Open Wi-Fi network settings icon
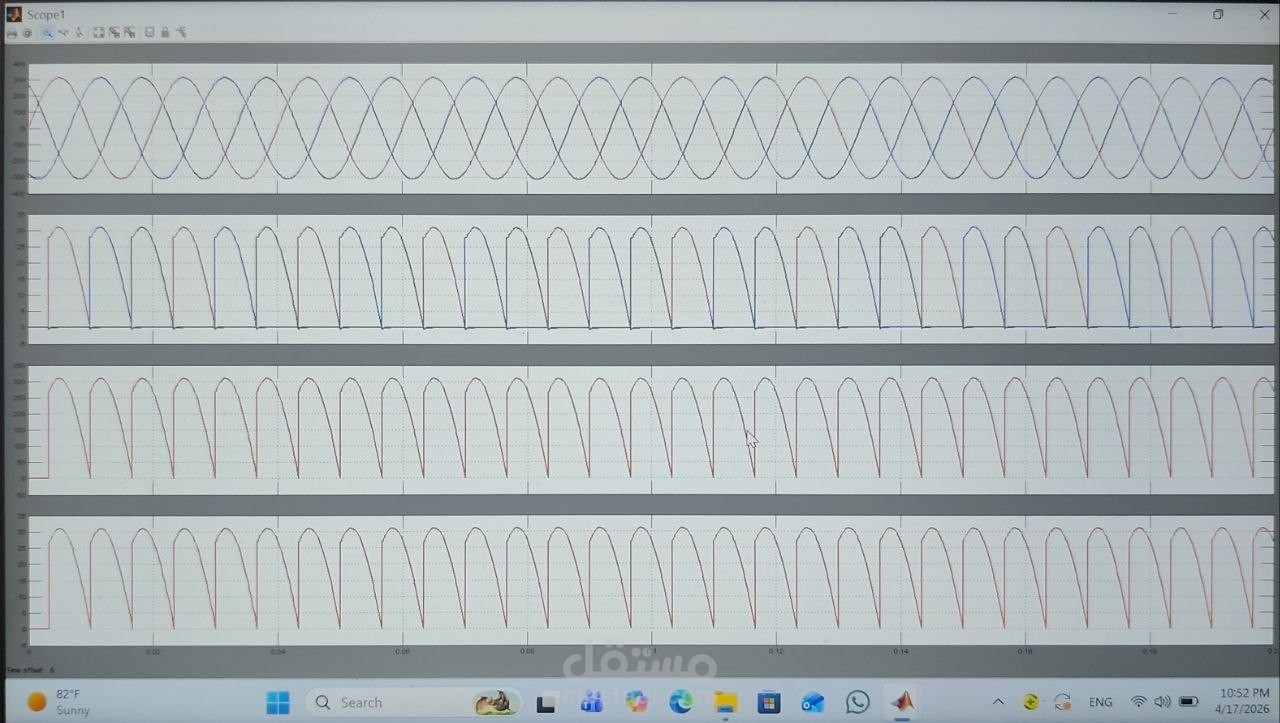 pos(1138,702)
